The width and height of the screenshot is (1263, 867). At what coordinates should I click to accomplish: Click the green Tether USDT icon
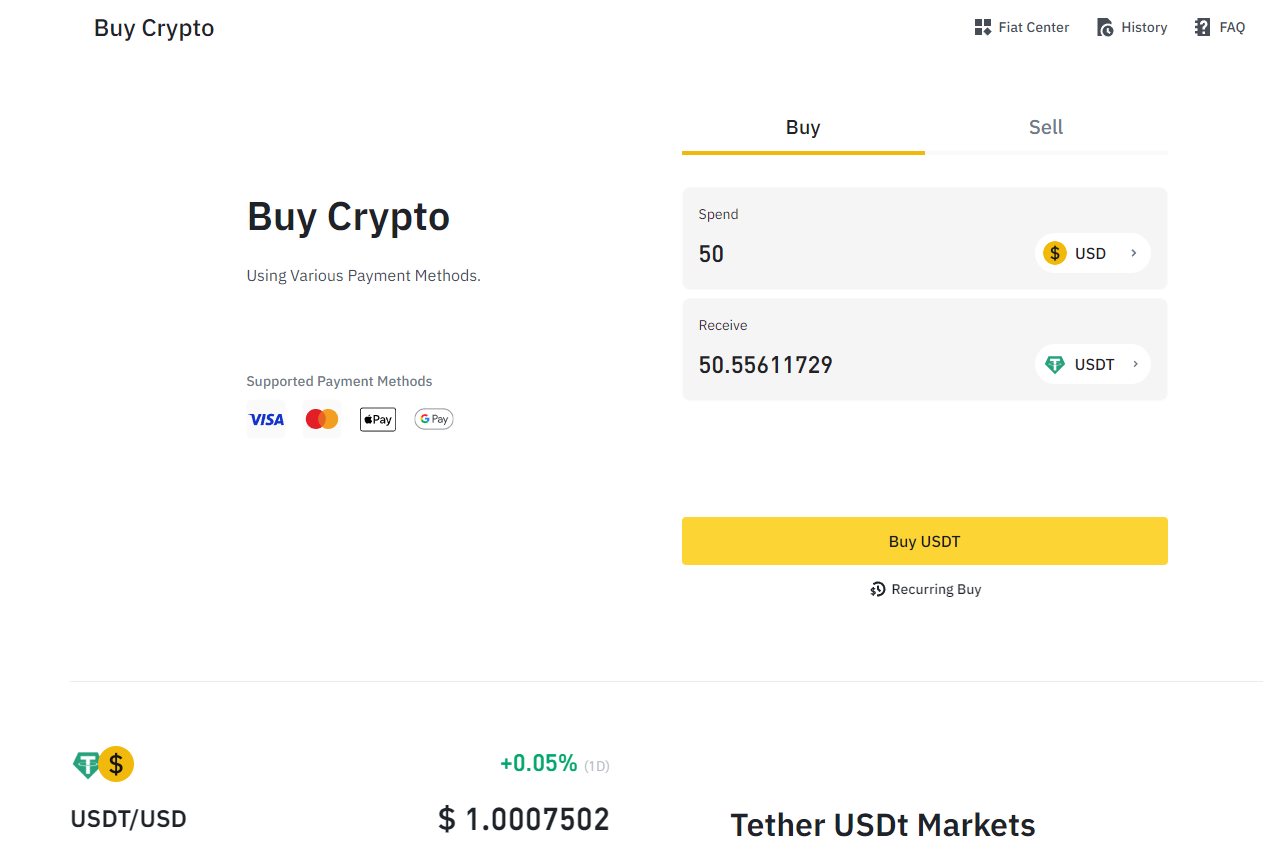coord(1055,365)
